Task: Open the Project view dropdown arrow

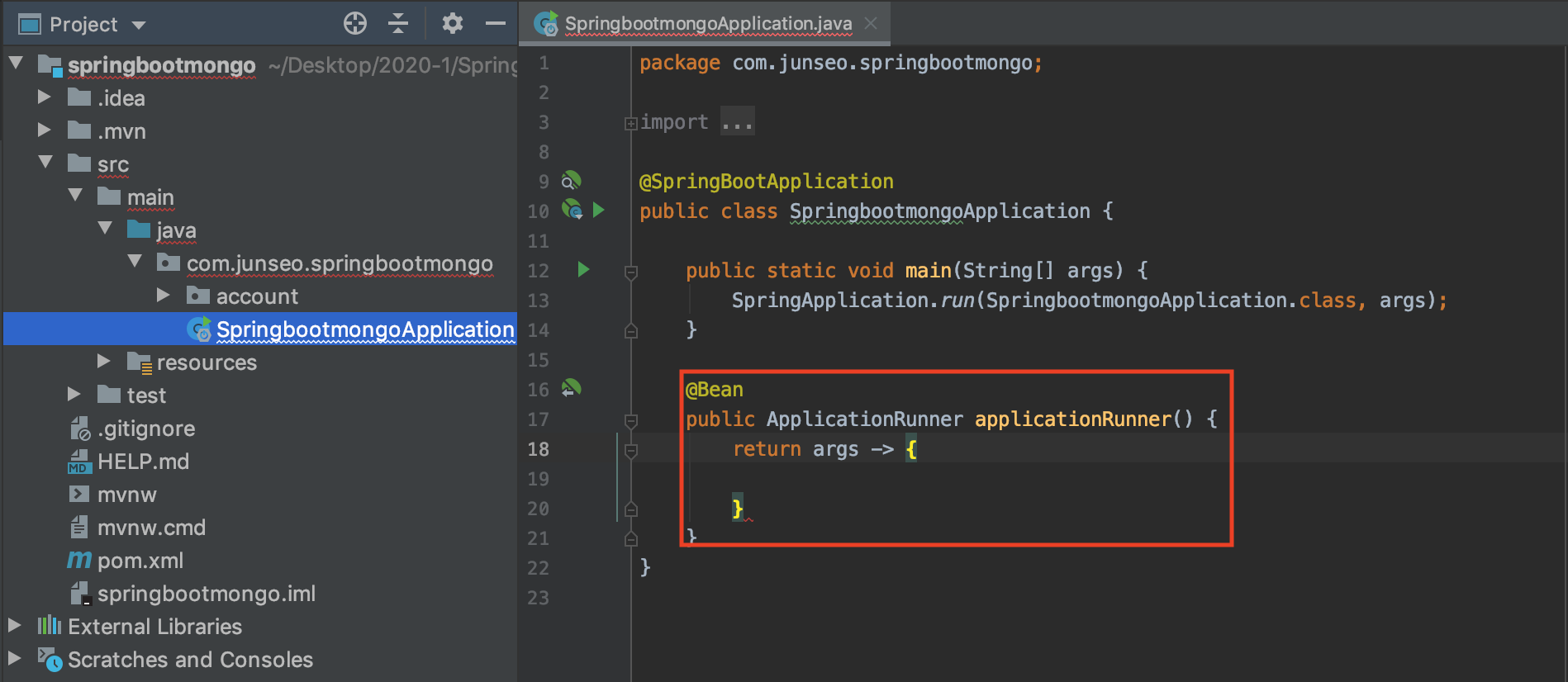Action: [139, 26]
